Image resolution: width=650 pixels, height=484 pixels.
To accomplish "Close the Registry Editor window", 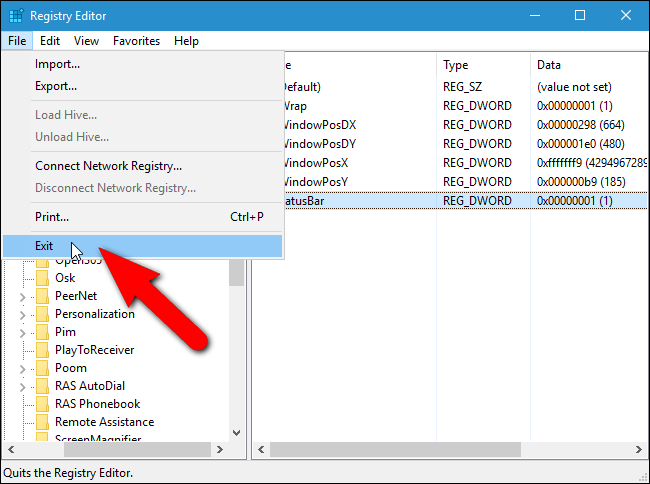I will [626, 16].
